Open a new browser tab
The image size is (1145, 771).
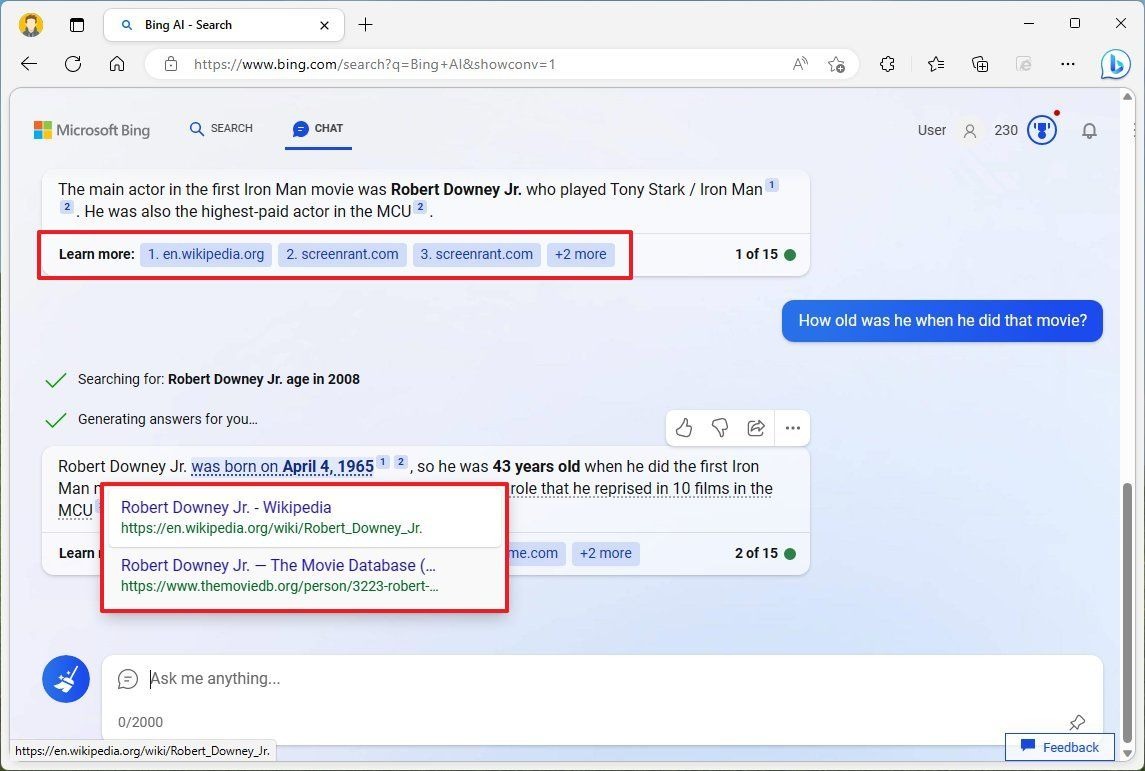click(x=365, y=25)
